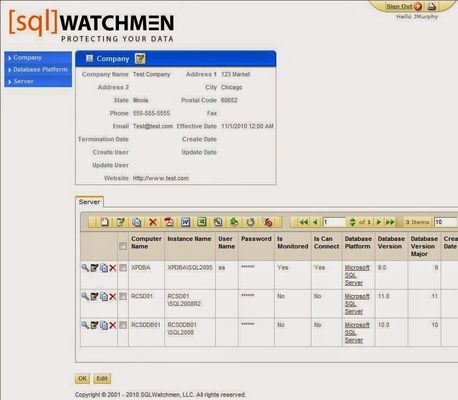
Task: Delete the RCSDDB01 server row
Action: (x=113, y=325)
